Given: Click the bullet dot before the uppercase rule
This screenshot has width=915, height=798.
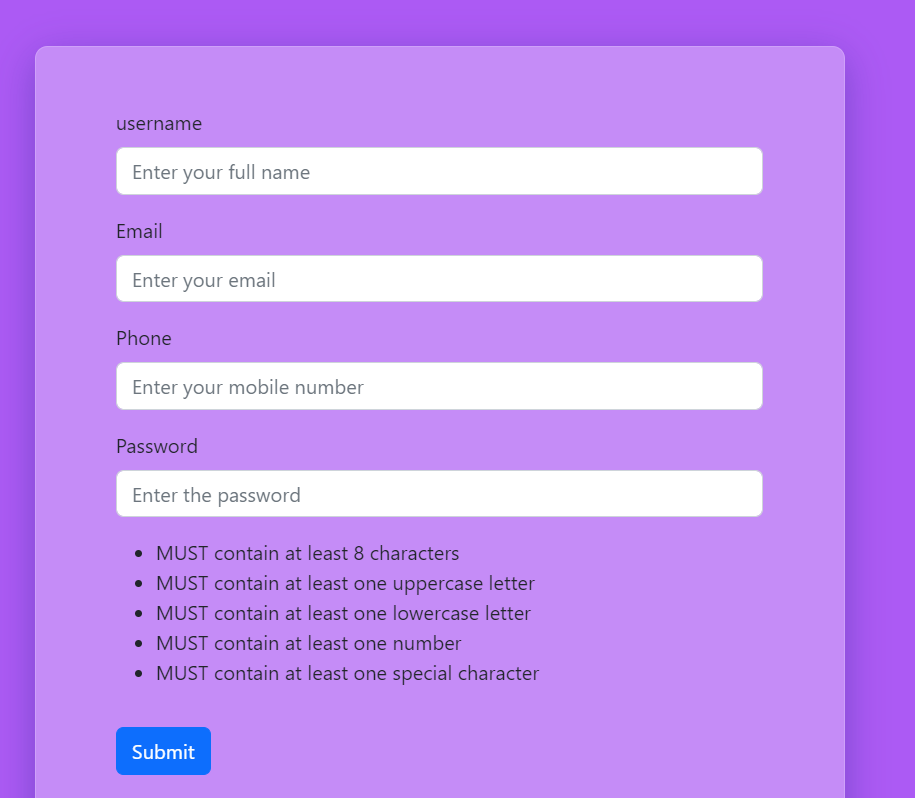Looking at the screenshot, I should pyautogui.click(x=138, y=583).
